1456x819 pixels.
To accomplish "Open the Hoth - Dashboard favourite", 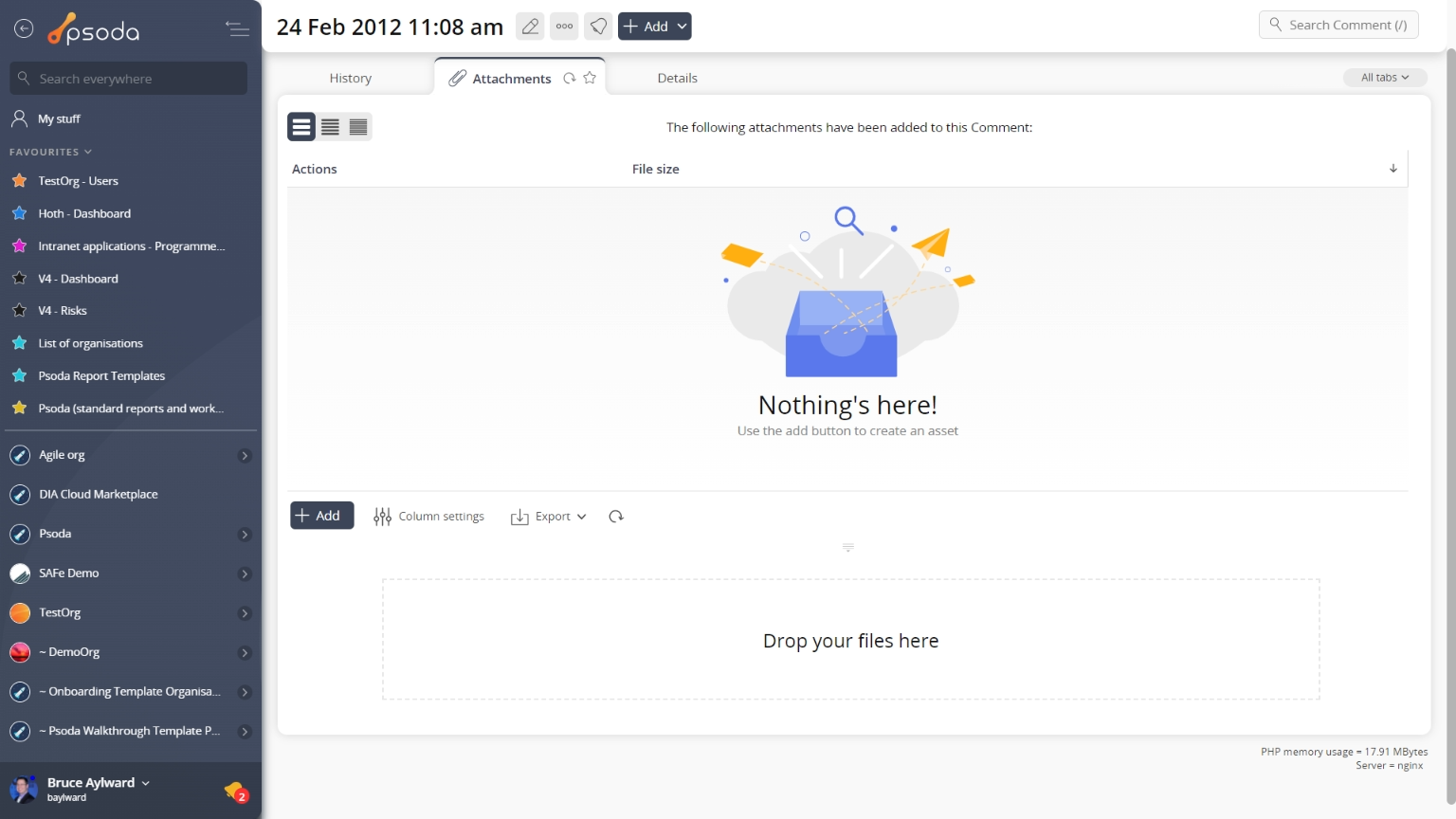I will [84, 213].
